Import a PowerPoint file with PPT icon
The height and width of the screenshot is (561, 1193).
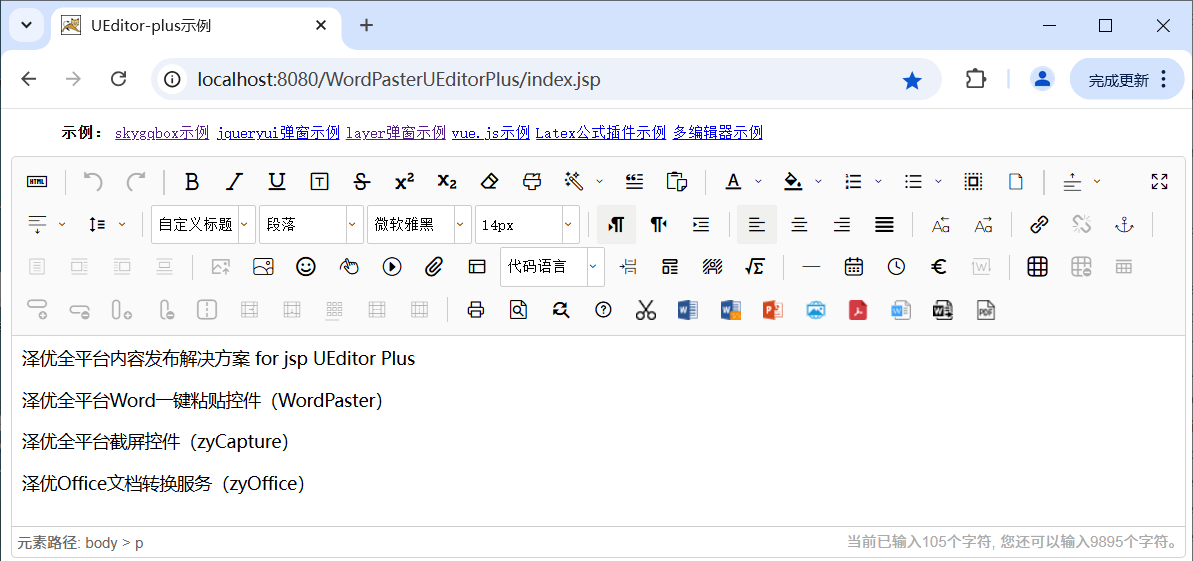pos(773,310)
